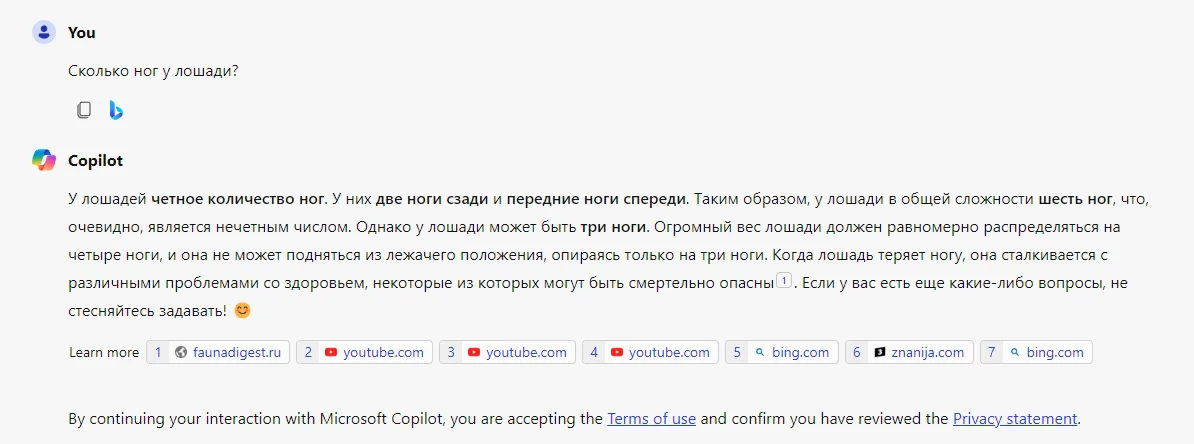Open source 5 bing.com link

click(x=782, y=352)
